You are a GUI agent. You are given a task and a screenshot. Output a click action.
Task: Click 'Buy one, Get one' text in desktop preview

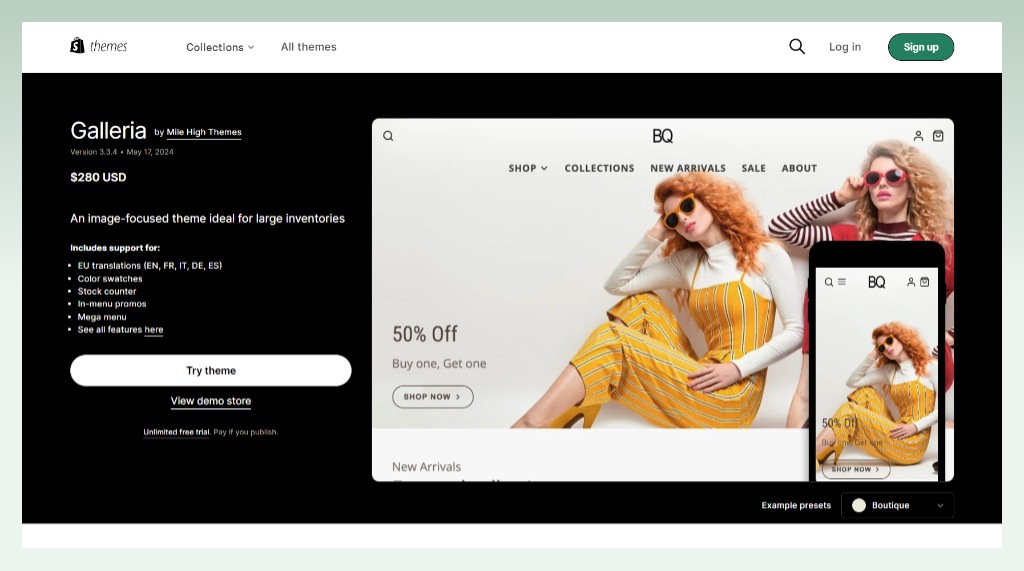pyautogui.click(x=439, y=364)
